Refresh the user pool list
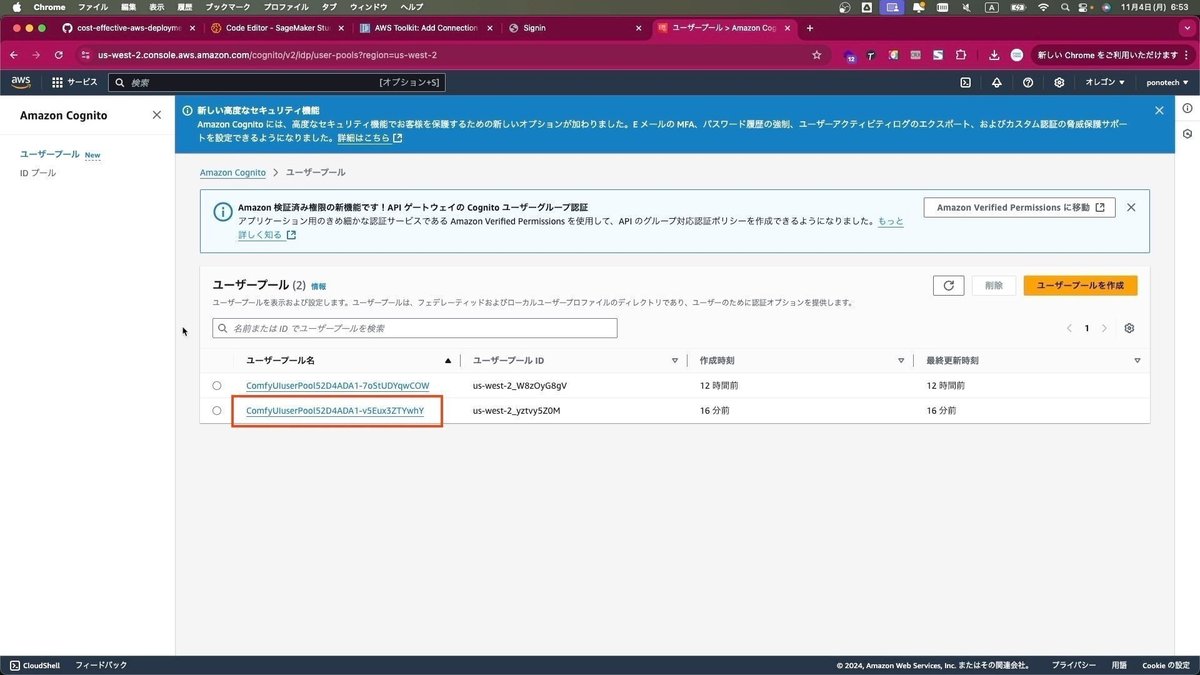Image resolution: width=1200 pixels, height=675 pixels. (948, 285)
